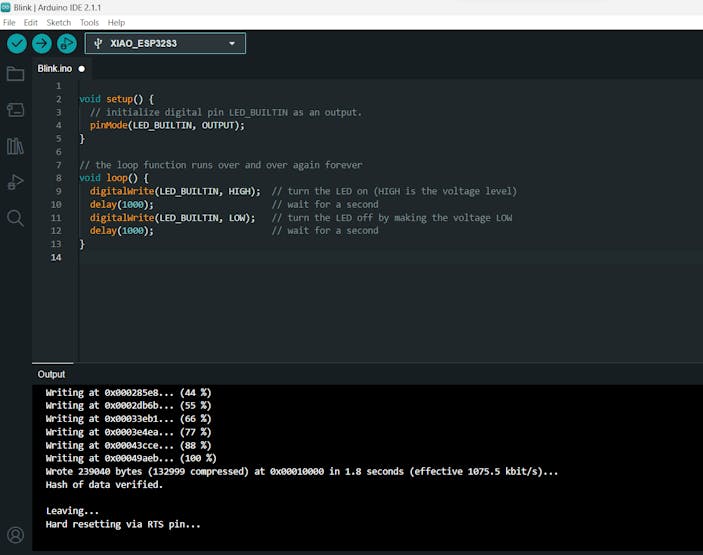The image size is (703, 555).
Task: Click the user account icon at bottom-left
Action: pyautogui.click(x=15, y=535)
